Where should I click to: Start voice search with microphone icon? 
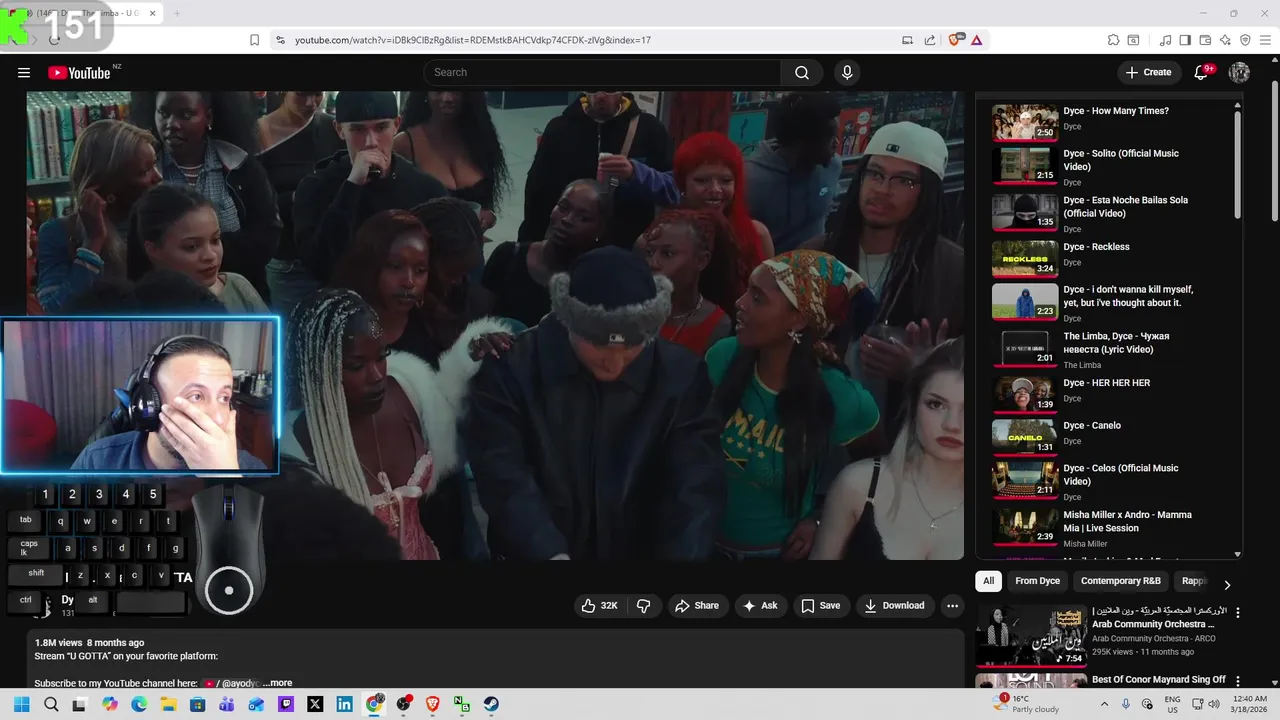coord(847,72)
